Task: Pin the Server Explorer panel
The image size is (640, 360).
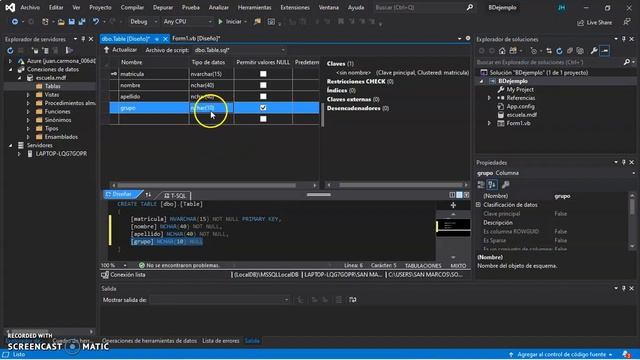Action: (x=83, y=39)
